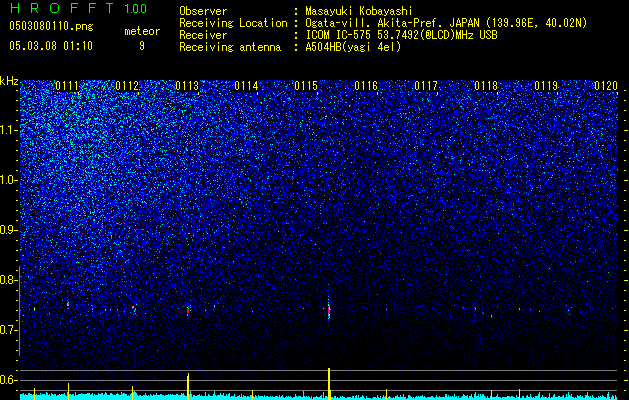Click the yellow power spike below 0113

click(188, 386)
